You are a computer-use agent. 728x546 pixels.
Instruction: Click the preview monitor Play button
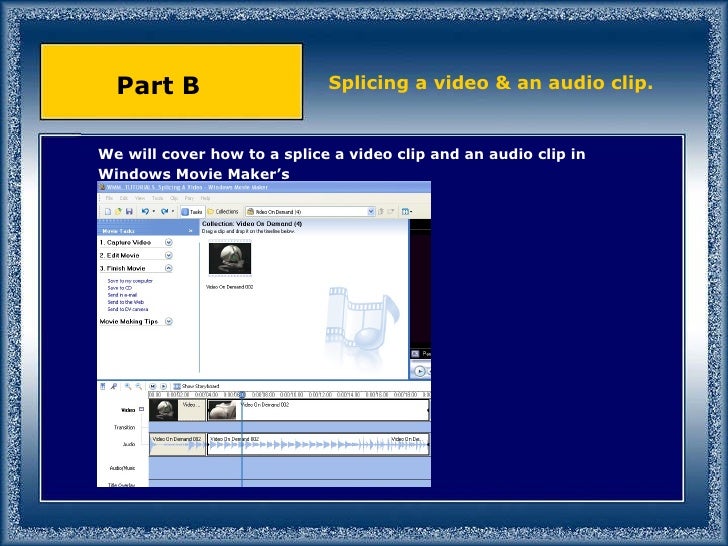[420, 371]
